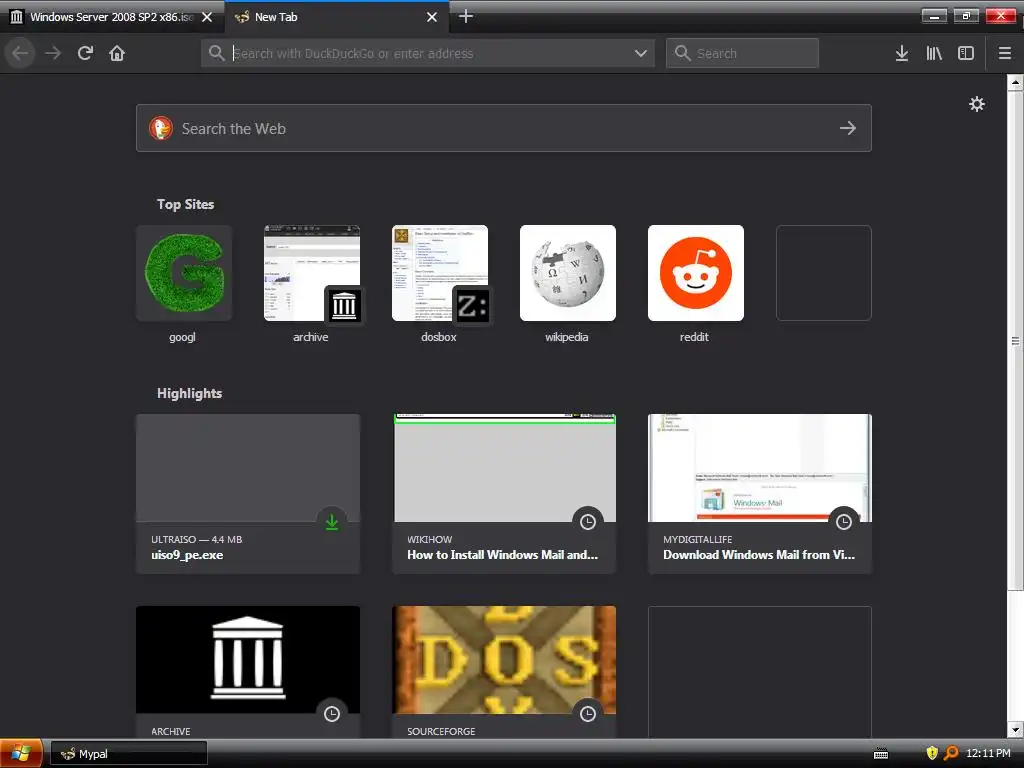Expand the address bar history dropdown

[641, 53]
